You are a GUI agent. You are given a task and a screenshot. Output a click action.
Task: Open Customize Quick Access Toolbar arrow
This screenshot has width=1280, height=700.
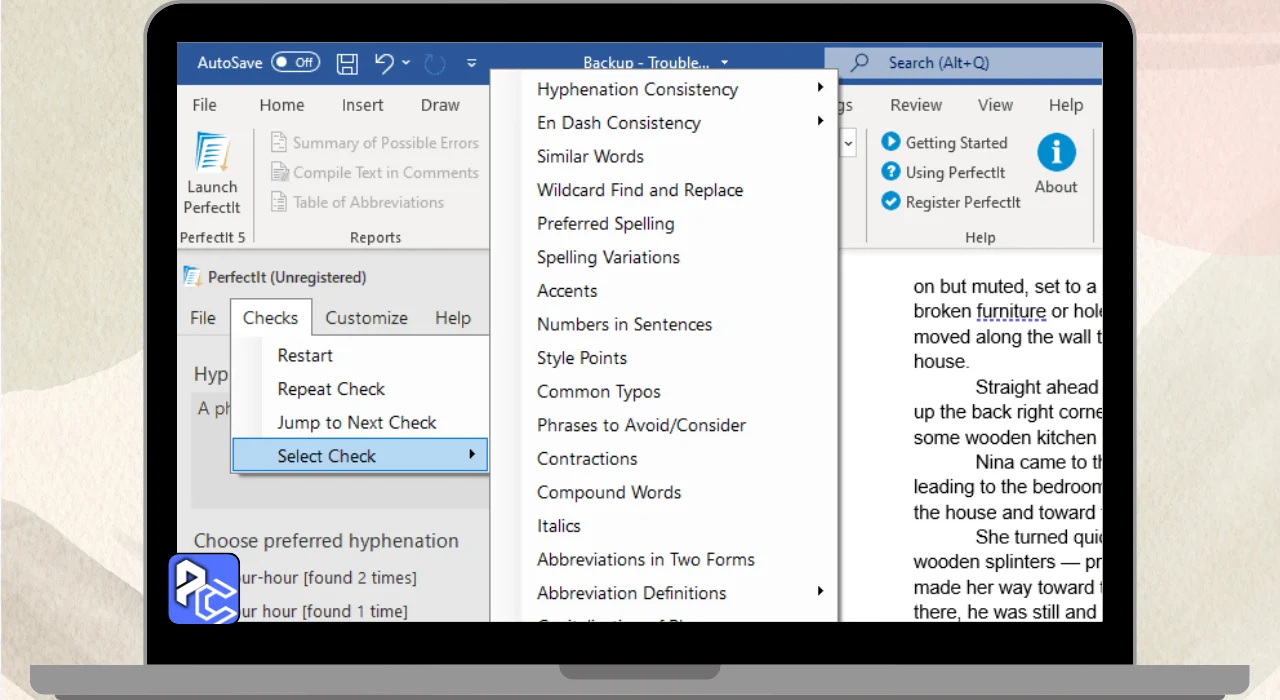(x=472, y=63)
